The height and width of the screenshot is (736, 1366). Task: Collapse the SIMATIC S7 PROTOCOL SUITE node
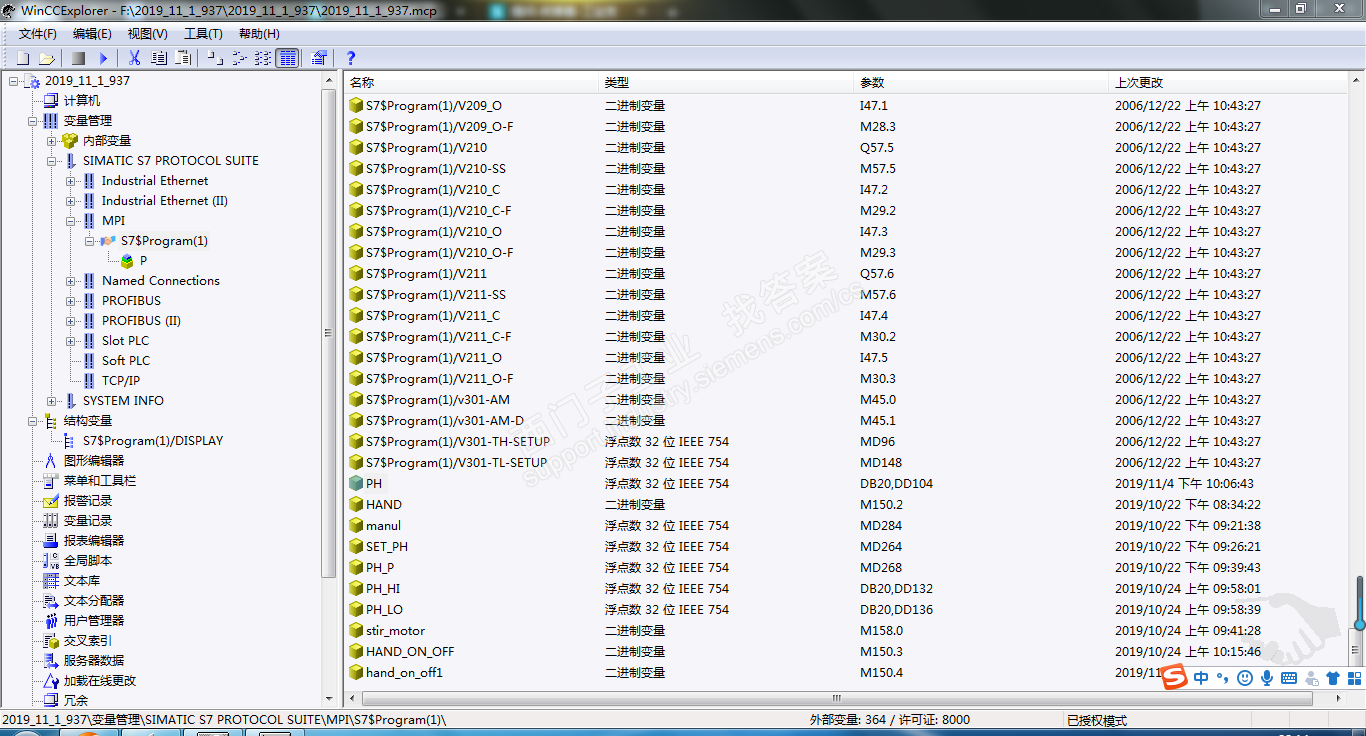click(52, 161)
